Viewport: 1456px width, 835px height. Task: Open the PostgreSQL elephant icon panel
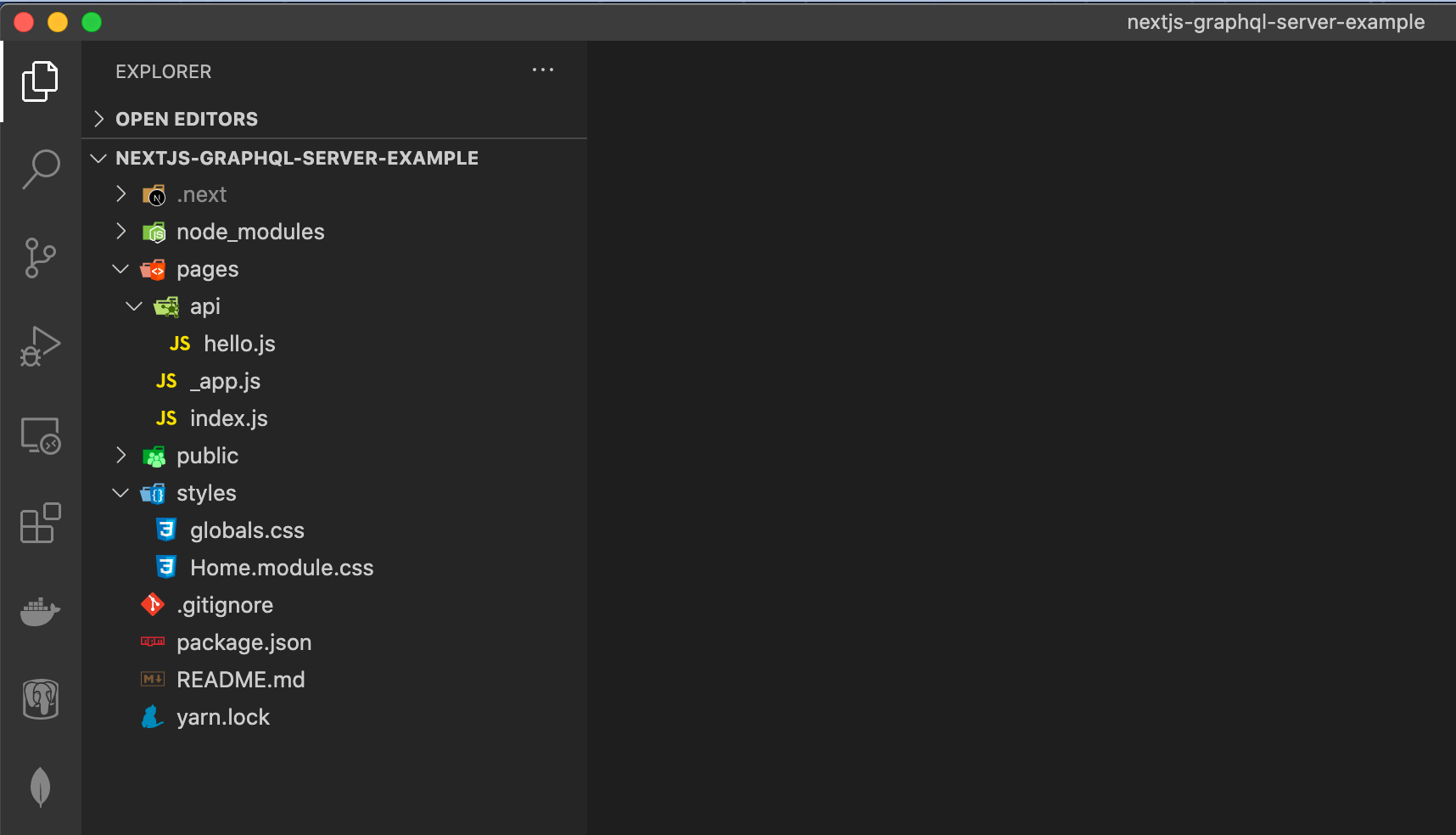40,699
